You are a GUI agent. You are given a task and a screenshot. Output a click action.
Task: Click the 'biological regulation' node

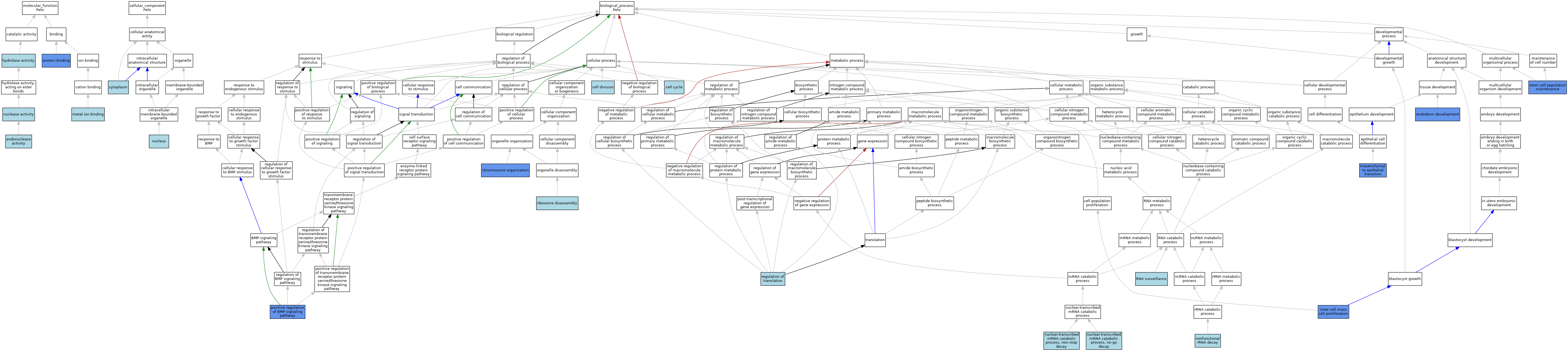514,34
